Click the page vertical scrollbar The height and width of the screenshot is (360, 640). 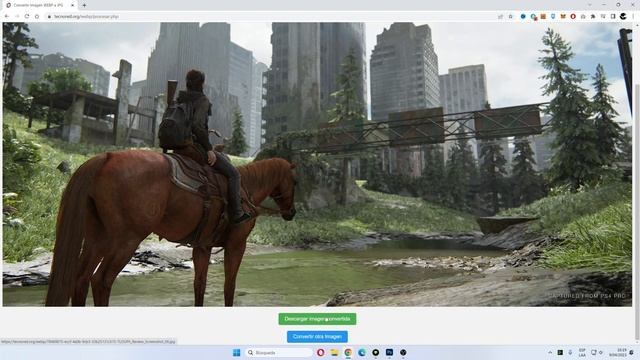pyautogui.click(x=637, y=184)
